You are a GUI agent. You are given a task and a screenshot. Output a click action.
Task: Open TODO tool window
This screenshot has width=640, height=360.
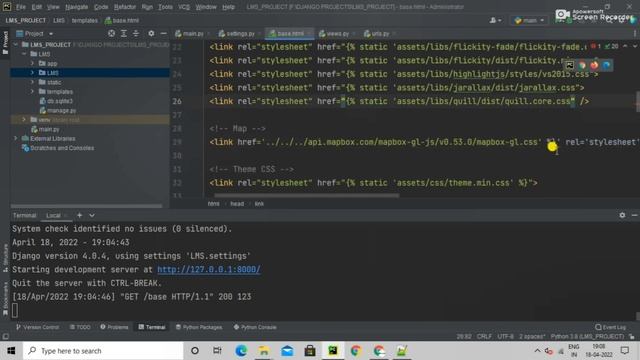pyautogui.click(x=80, y=327)
